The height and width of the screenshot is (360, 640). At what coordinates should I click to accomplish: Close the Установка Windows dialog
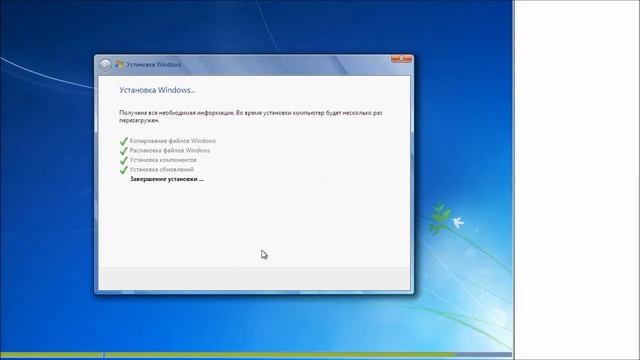pyautogui.click(x=401, y=59)
